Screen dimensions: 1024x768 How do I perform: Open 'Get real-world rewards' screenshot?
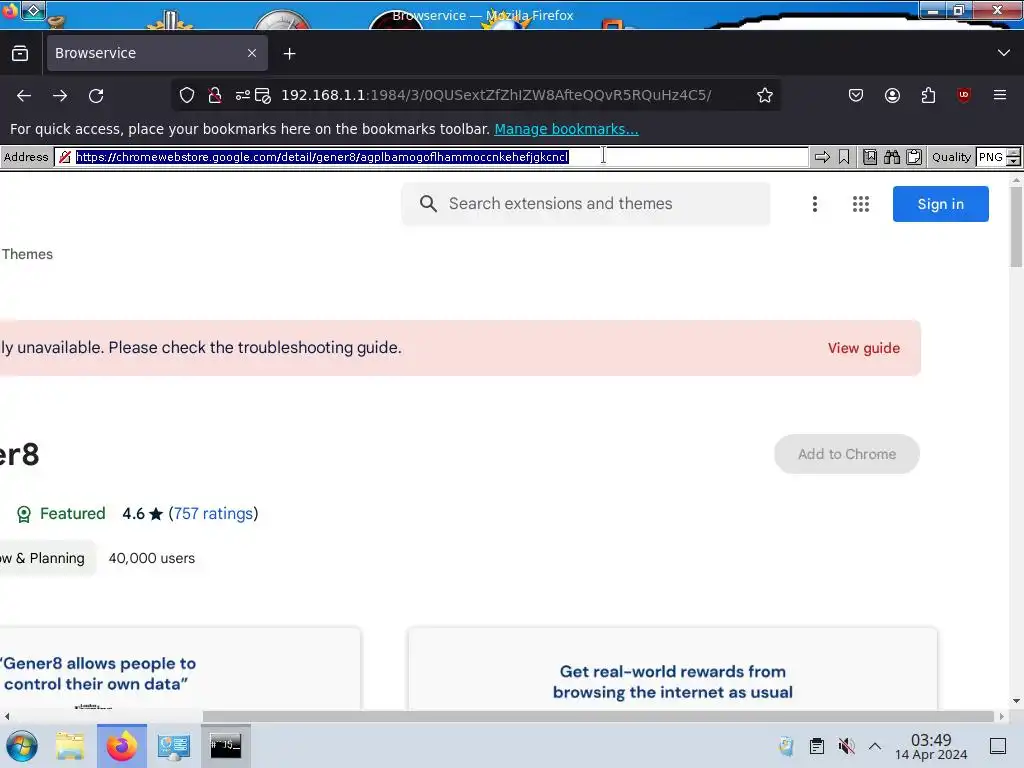tap(672, 669)
